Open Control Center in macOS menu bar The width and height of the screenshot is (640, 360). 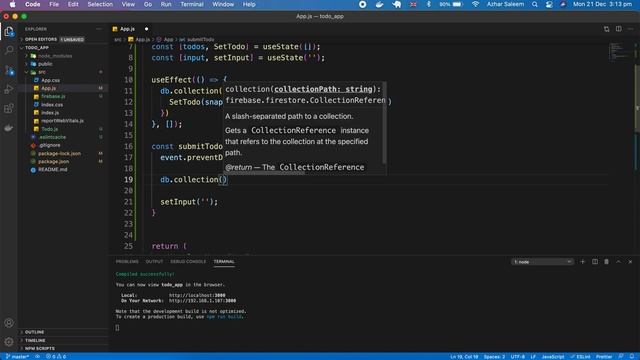click(x=549, y=4)
